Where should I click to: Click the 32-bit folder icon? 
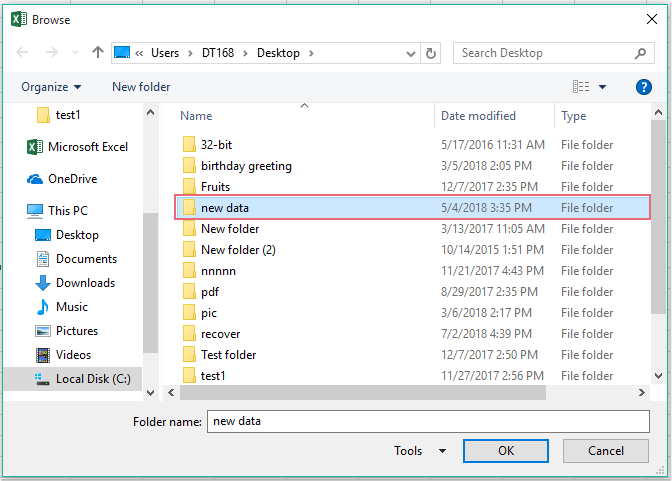pos(189,144)
